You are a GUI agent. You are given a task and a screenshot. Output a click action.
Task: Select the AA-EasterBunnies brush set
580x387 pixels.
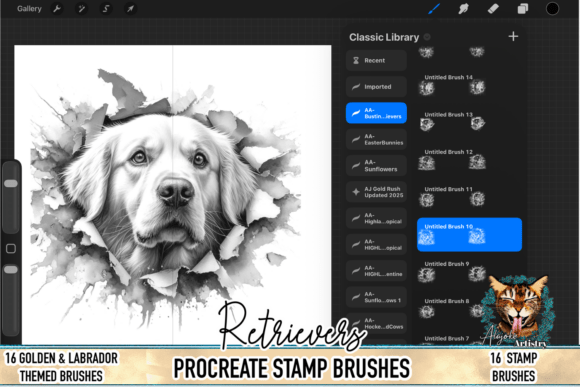[x=376, y=139]
